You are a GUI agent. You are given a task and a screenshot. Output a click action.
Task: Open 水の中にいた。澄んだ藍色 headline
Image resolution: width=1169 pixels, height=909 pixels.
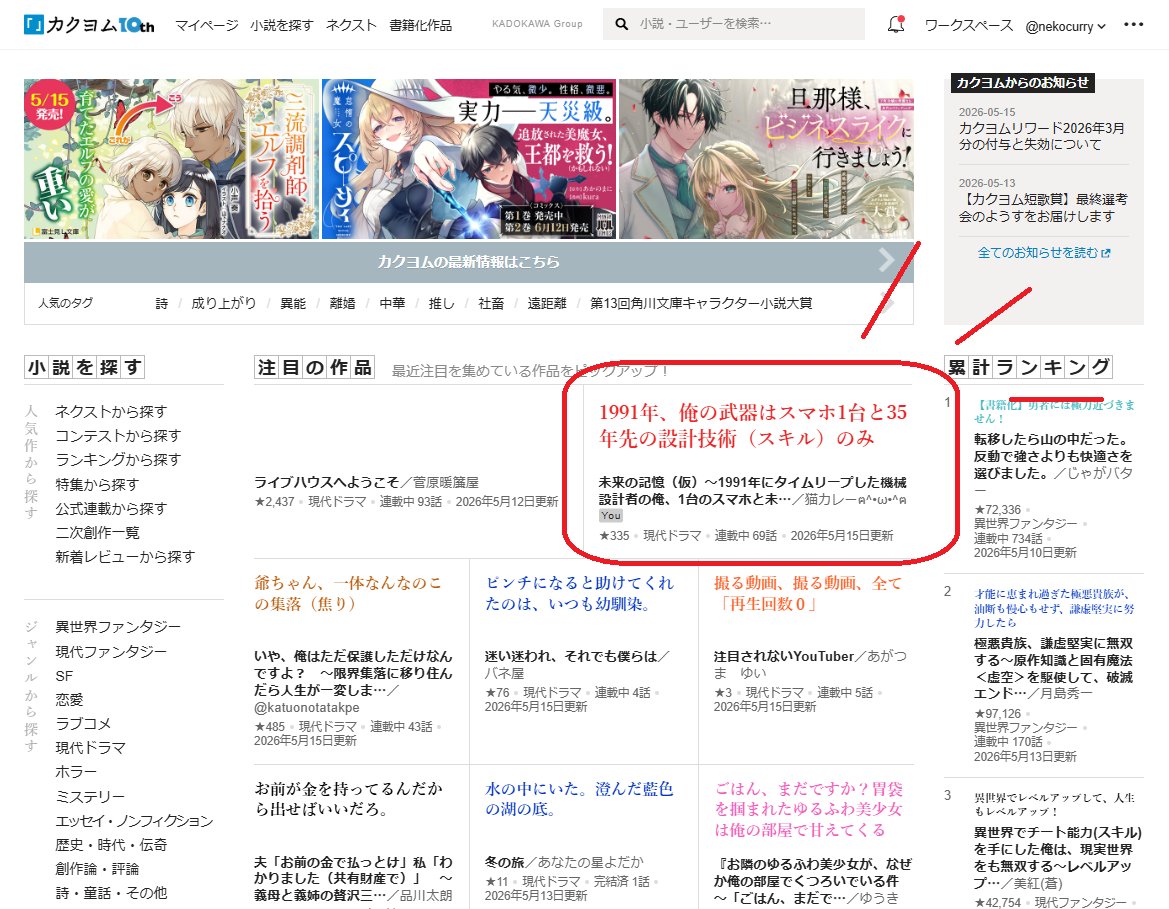click(x=579, y=799)
